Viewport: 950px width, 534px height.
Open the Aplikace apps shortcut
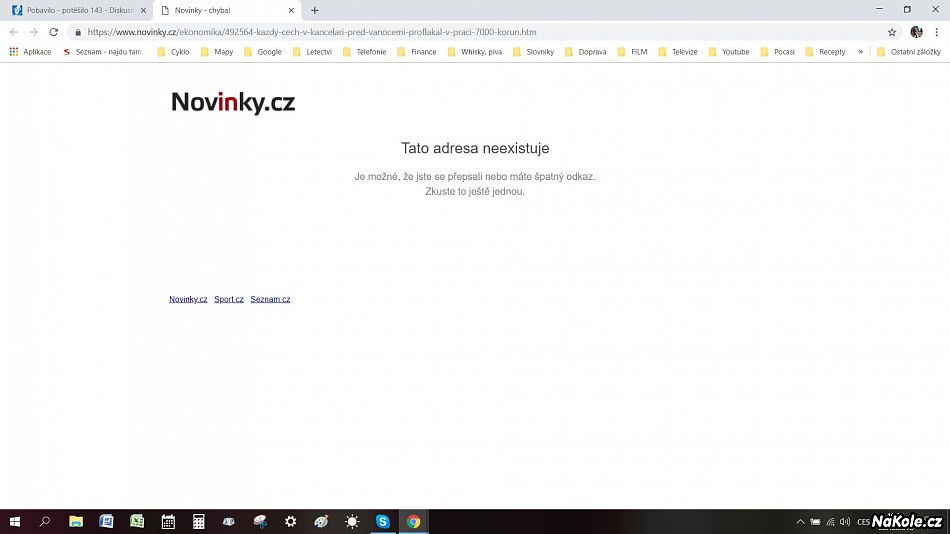30,52
